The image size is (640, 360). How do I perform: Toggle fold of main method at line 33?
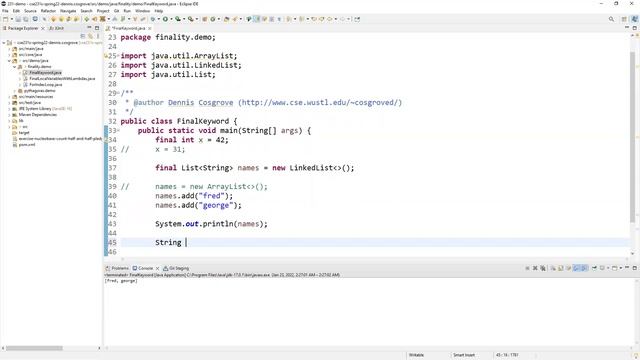(x=118, y=131)
